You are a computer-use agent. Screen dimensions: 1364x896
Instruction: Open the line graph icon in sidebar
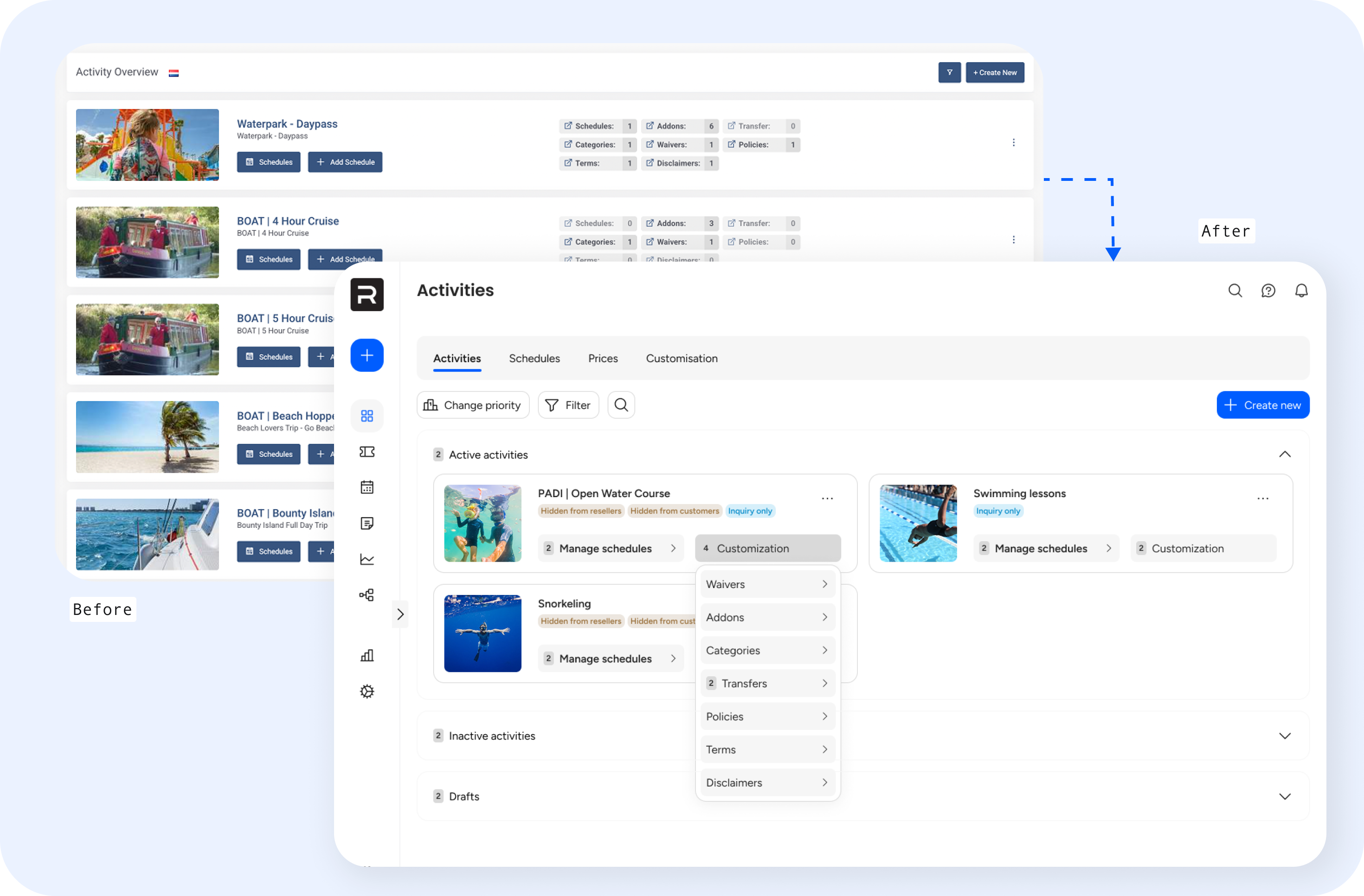[x=367, y=559]
